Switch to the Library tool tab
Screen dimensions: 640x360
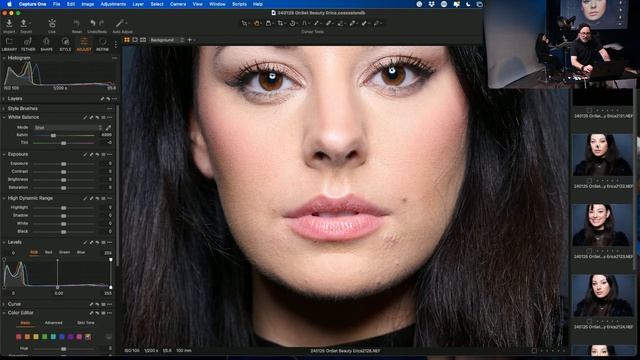coord(9,44)
